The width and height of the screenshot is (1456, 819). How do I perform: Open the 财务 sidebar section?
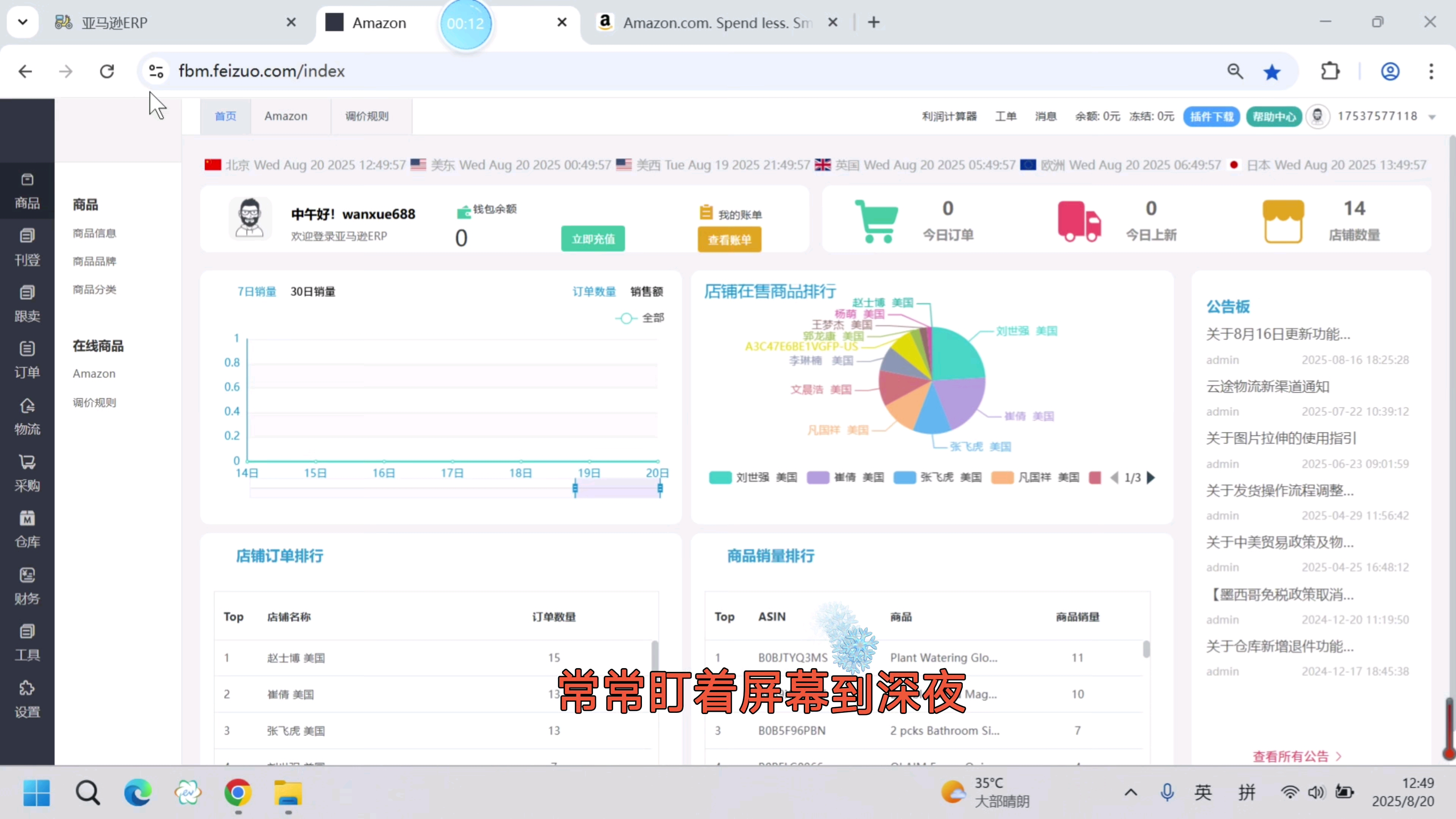pyautogui.click(x=27, y=586)
